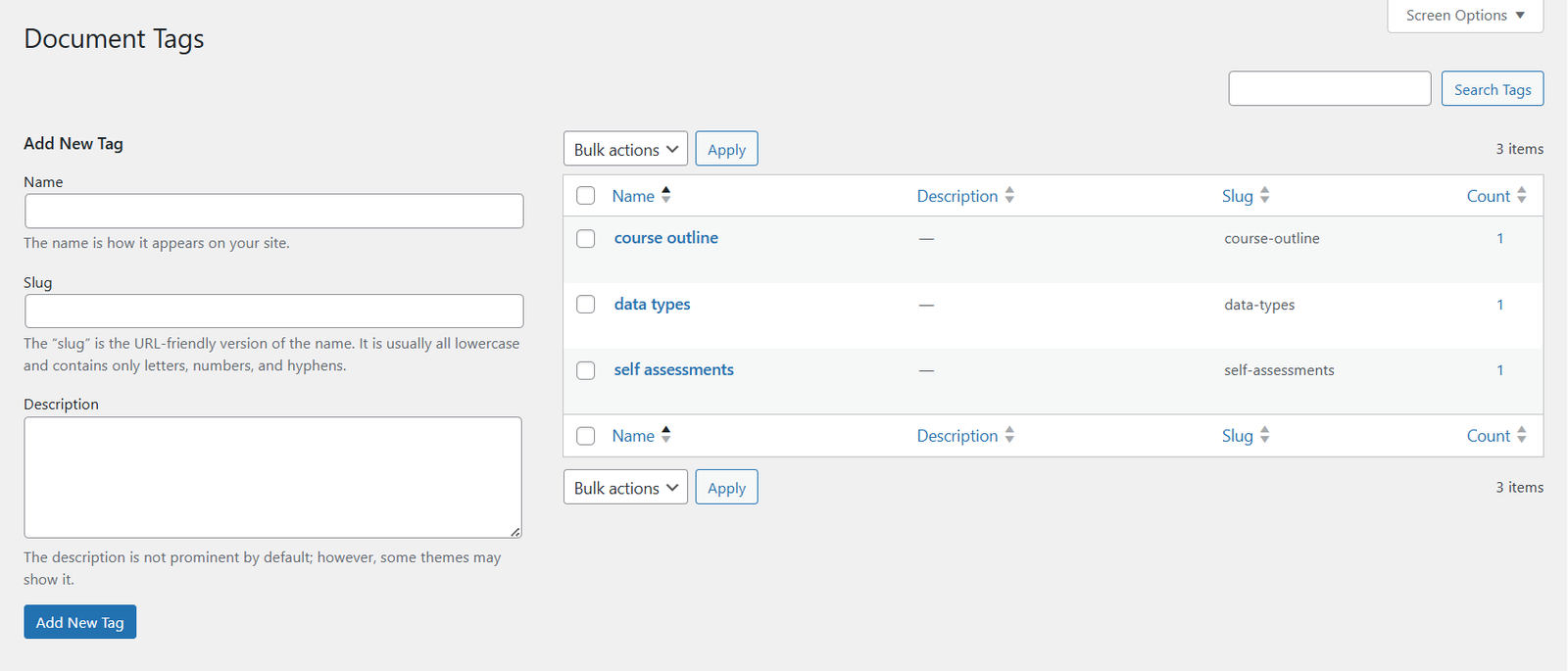Viewport: 1568px width, 671px height.
Task: Toggle the select-all checkbox in top header
Action: click(x=586, y=196)
